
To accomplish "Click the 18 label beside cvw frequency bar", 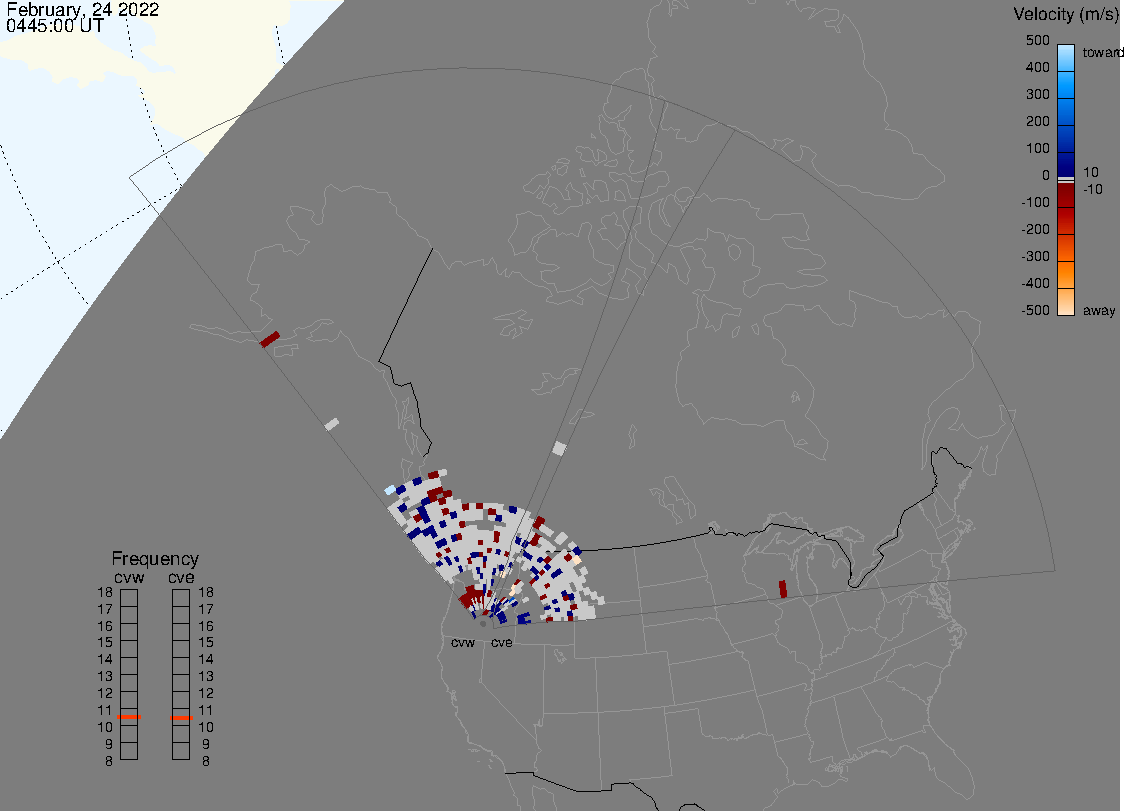I will click(x=105, y=592).
